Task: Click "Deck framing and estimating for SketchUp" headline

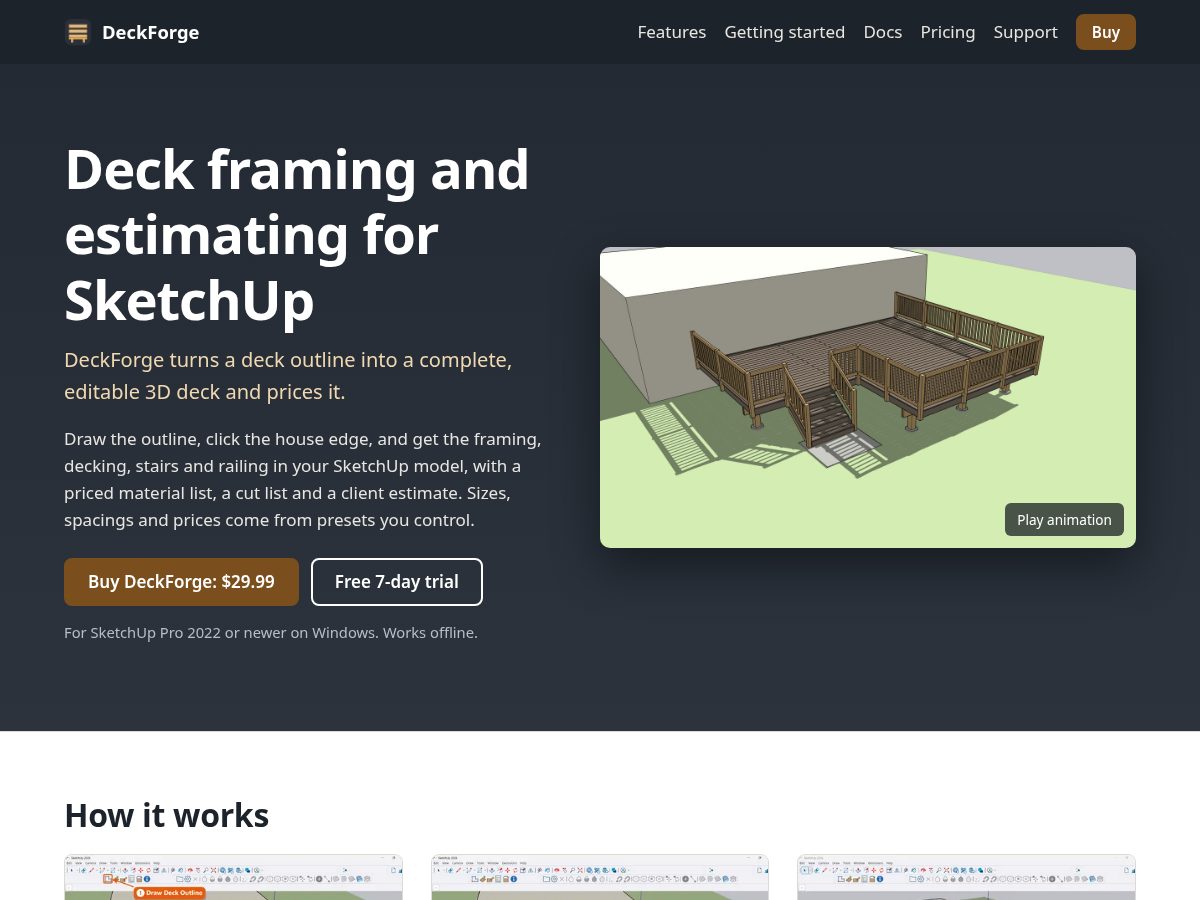Action: pyautogui.click(x=297, y=235)
